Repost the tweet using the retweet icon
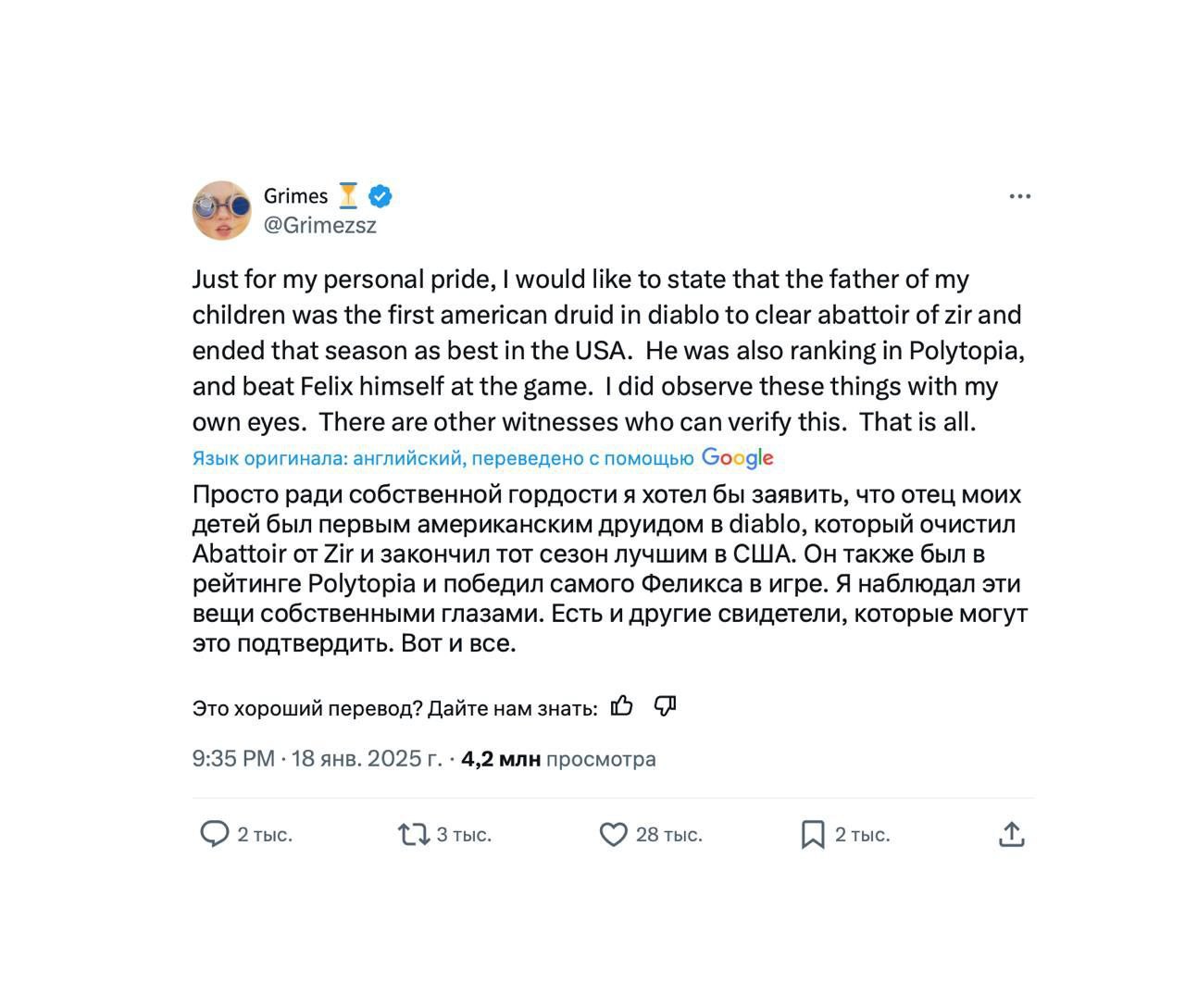The height and width of the screenshot is (1008, 1185). 413,835
